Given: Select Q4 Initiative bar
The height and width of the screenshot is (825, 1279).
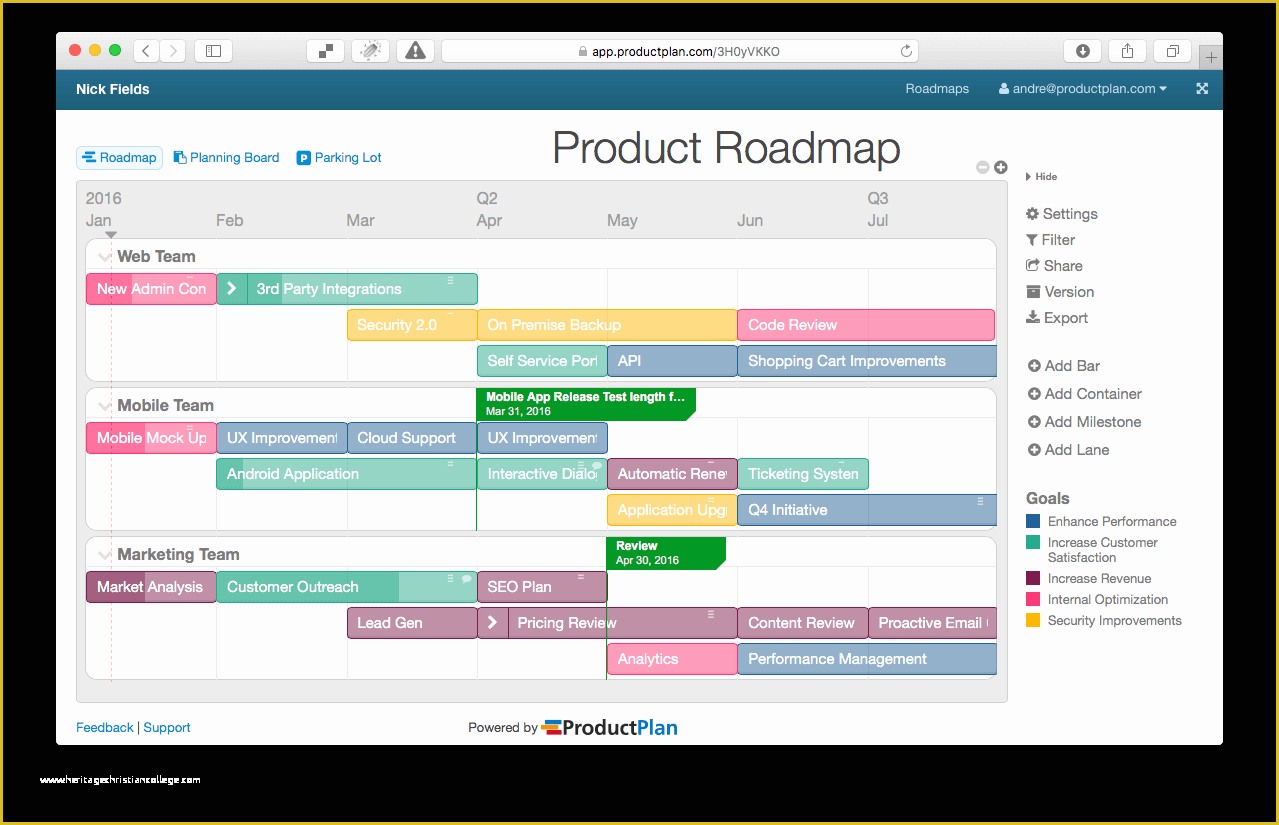Looking at the screenshot, I should click(x=867, y=510).
